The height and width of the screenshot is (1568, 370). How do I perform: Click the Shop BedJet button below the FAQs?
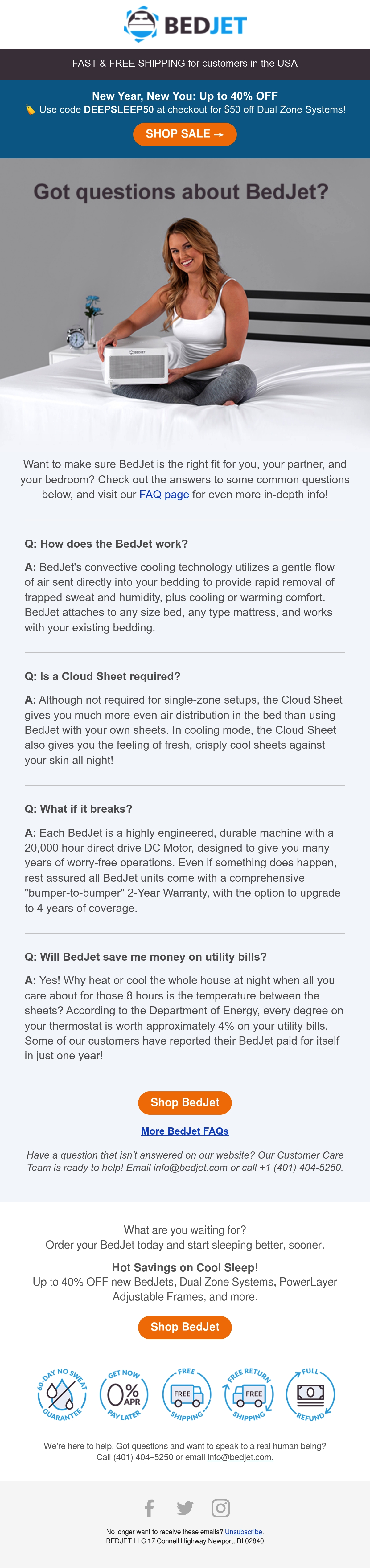[185, 1102]
